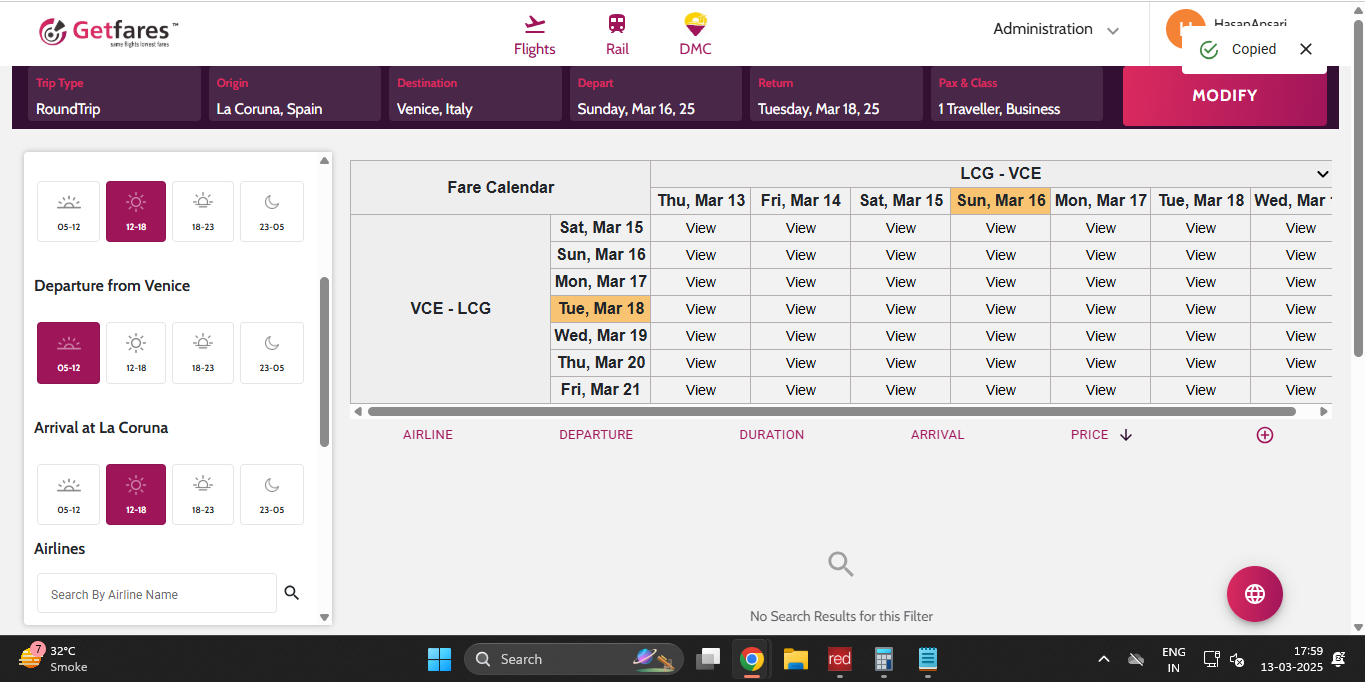Open the Calculator app in taskbar
1365x682 pixels.
tap(883, 659)
